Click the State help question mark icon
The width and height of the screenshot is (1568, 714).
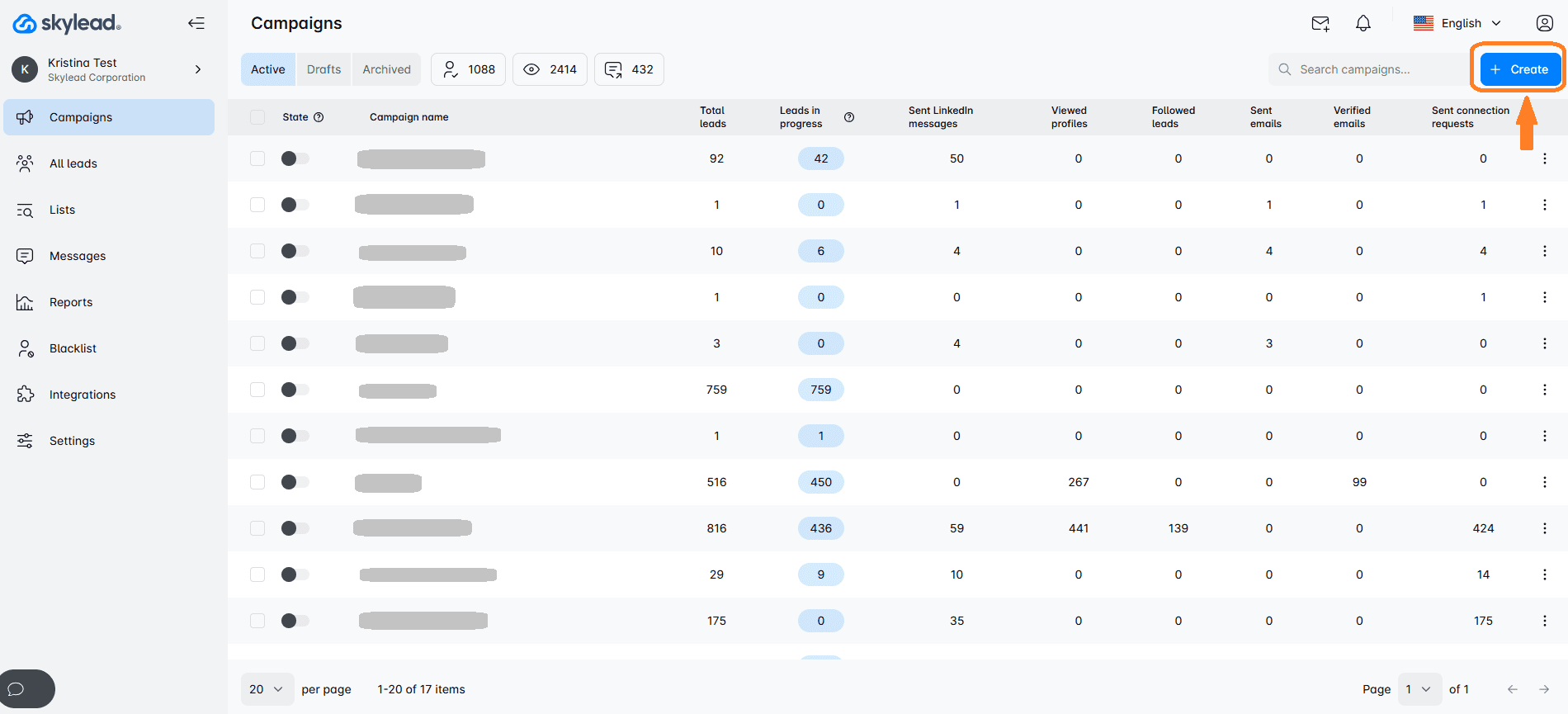(x=319, y=117)
